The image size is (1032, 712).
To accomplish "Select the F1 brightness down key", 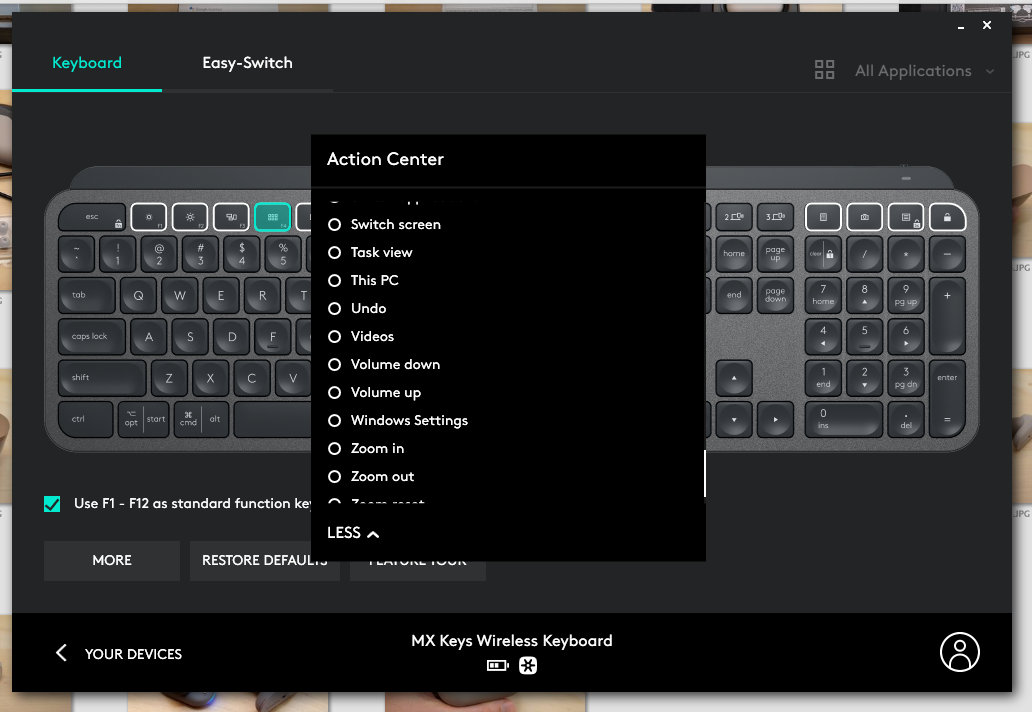I will (x=149, y=216).
